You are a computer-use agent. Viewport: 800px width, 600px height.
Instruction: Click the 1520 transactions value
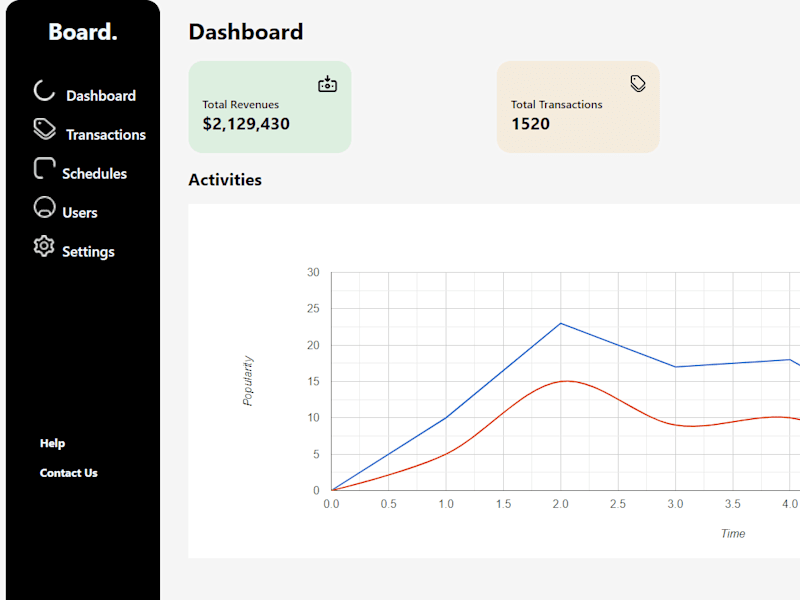point(531,124)
